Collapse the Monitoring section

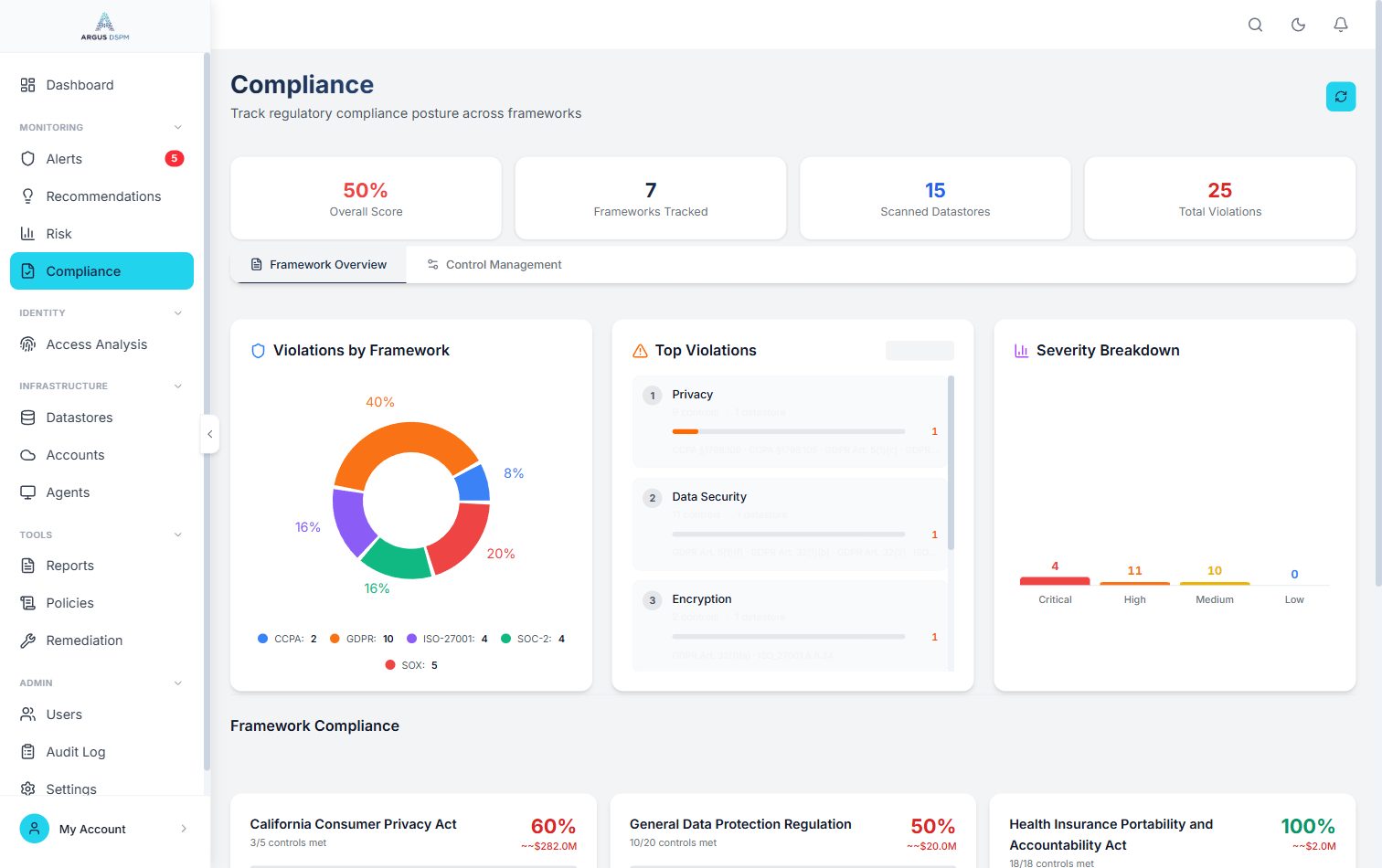coord(178,127)
